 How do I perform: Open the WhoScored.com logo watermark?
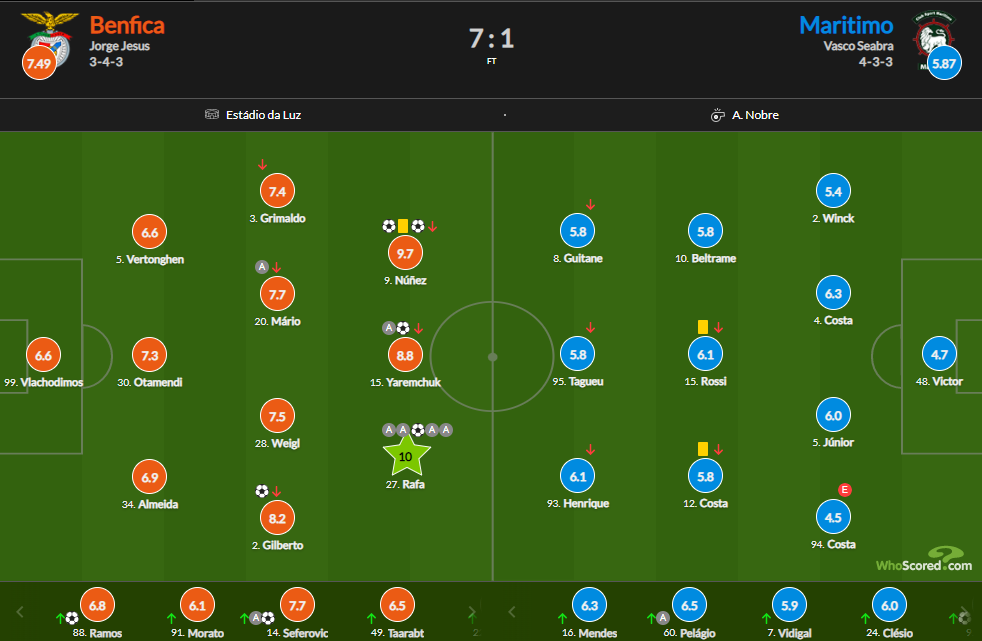[x=924, y=560]
